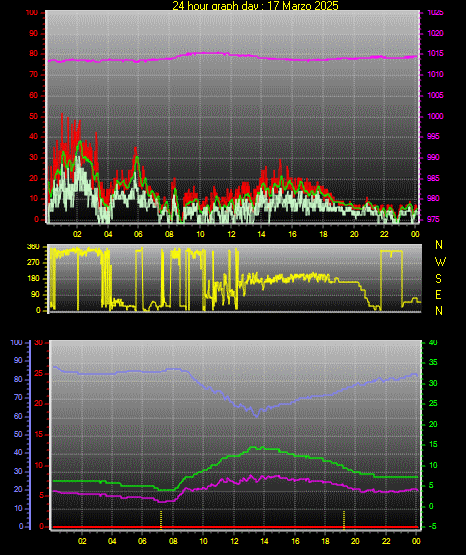The width and height of the screenshot is (466, 555).
Task: Select the 180 label on the wind direction axis
Action: coord(34,279)
